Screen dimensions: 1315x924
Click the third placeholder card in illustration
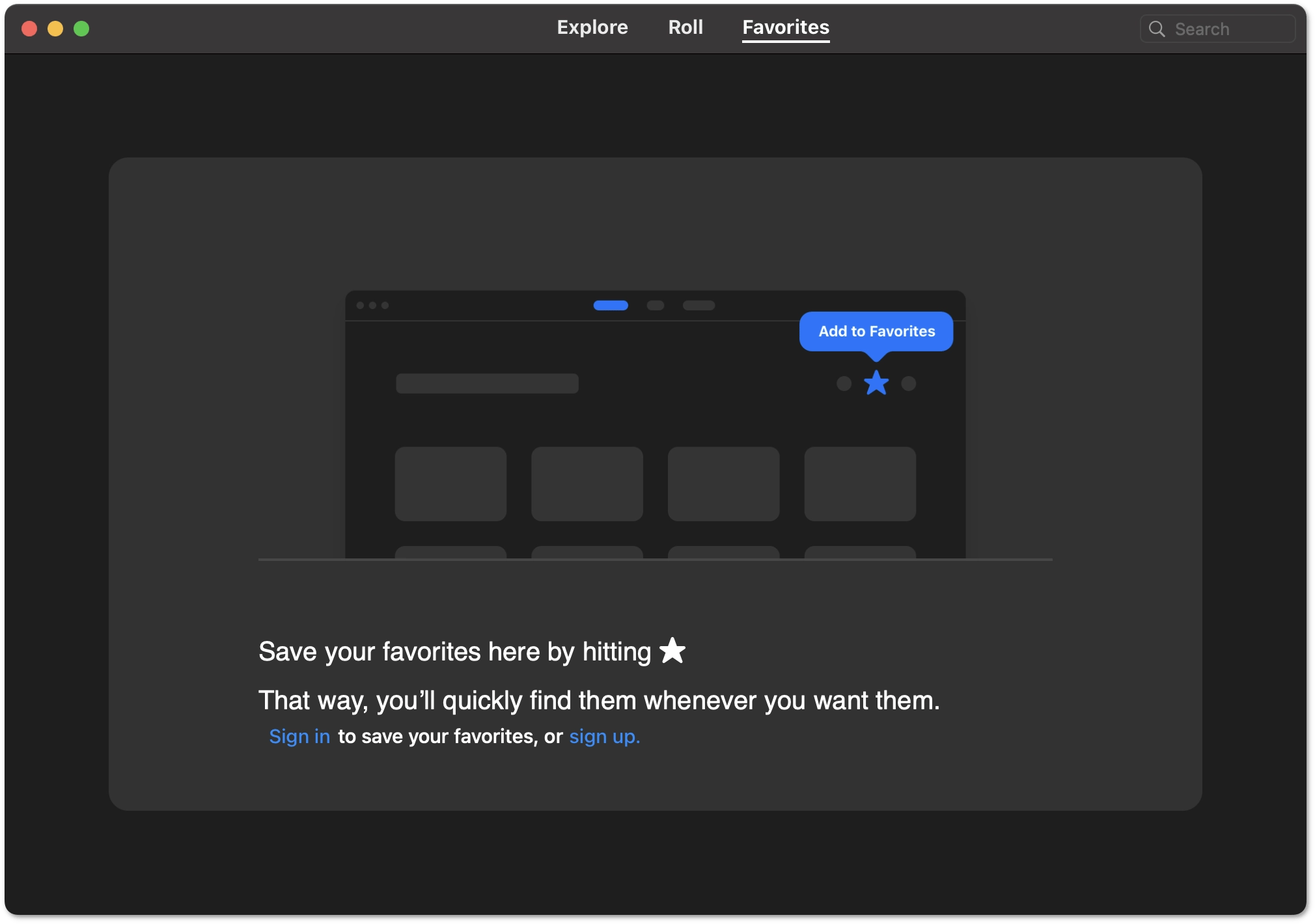723,483
